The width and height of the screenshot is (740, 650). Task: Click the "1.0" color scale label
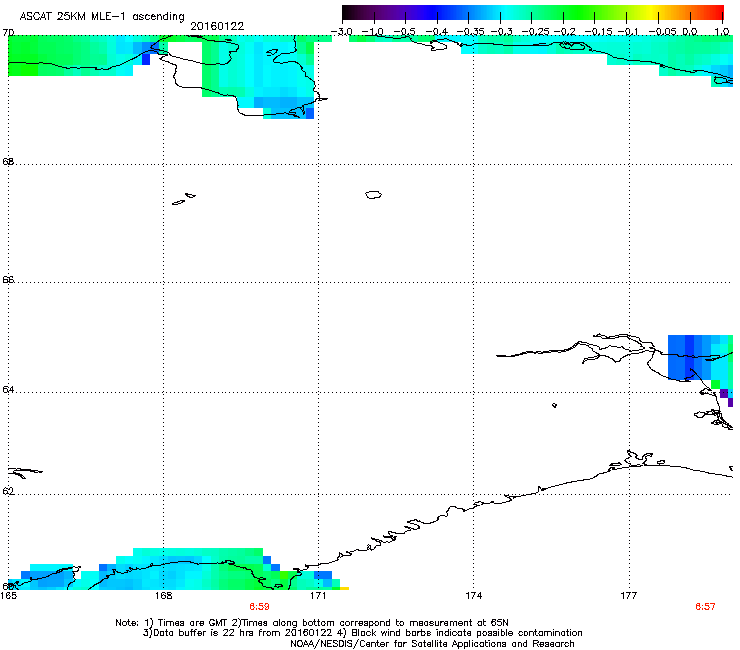pyautogui.click(x=722, y=32)
